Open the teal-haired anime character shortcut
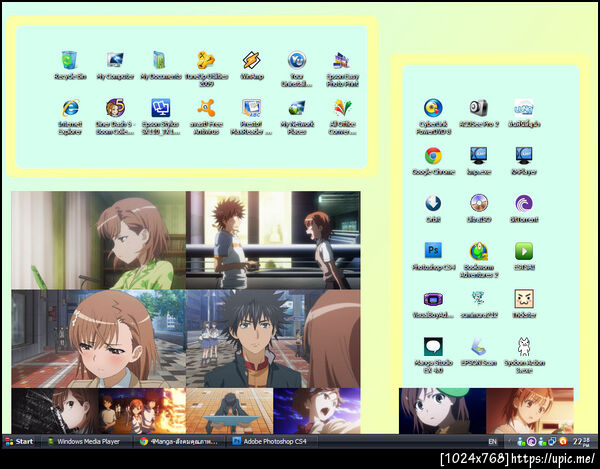Screen dimensions: 600x469 coord(479,299)
